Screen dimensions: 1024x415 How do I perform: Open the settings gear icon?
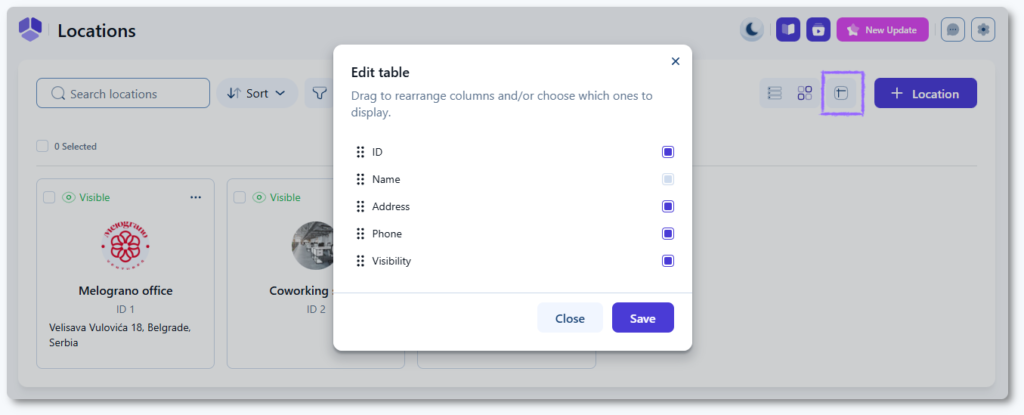pos(984,30)
